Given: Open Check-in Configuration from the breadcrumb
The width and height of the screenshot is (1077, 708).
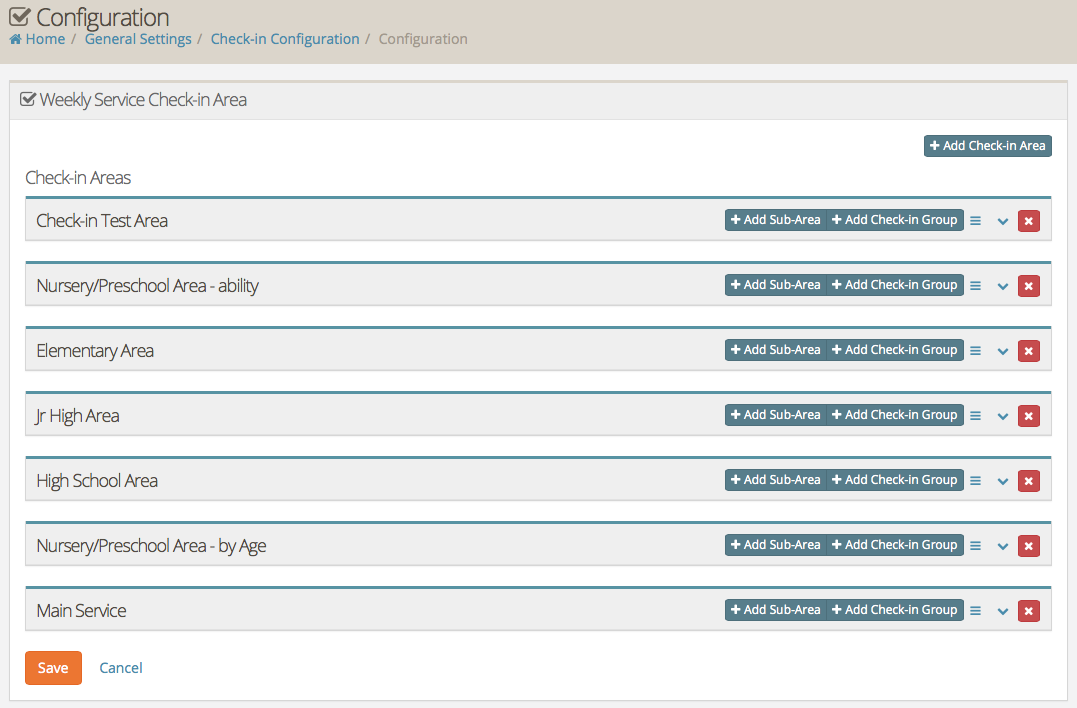Looking at the screenshot, I should pyautogui.click(x=285, y=38).
